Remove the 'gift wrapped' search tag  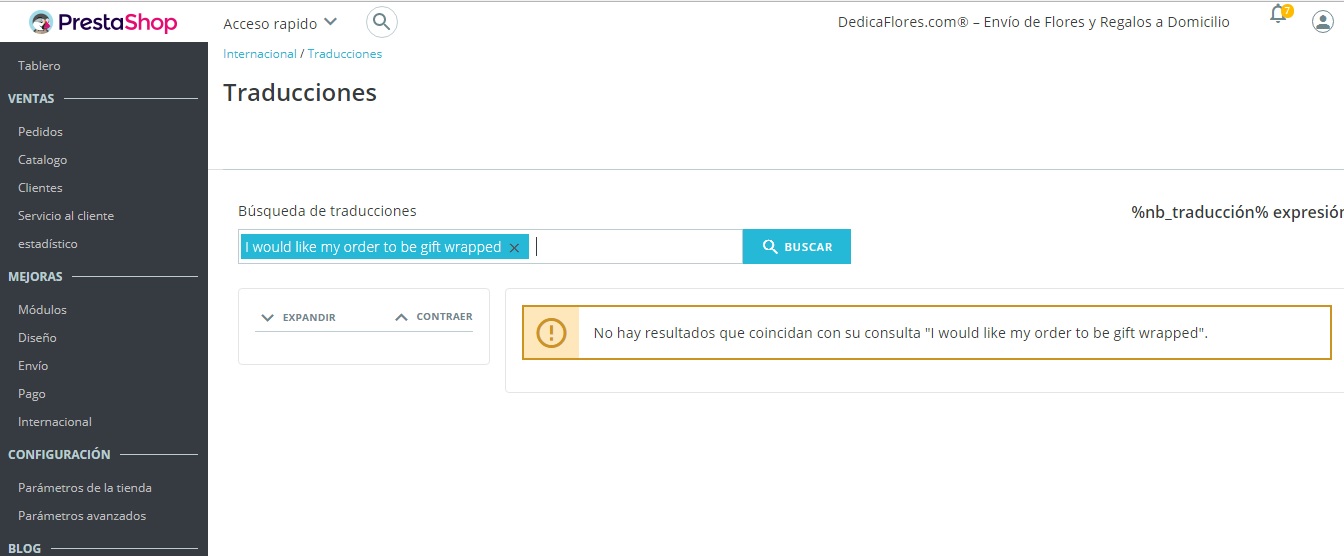pyautogui.click(x=514, y=248)
